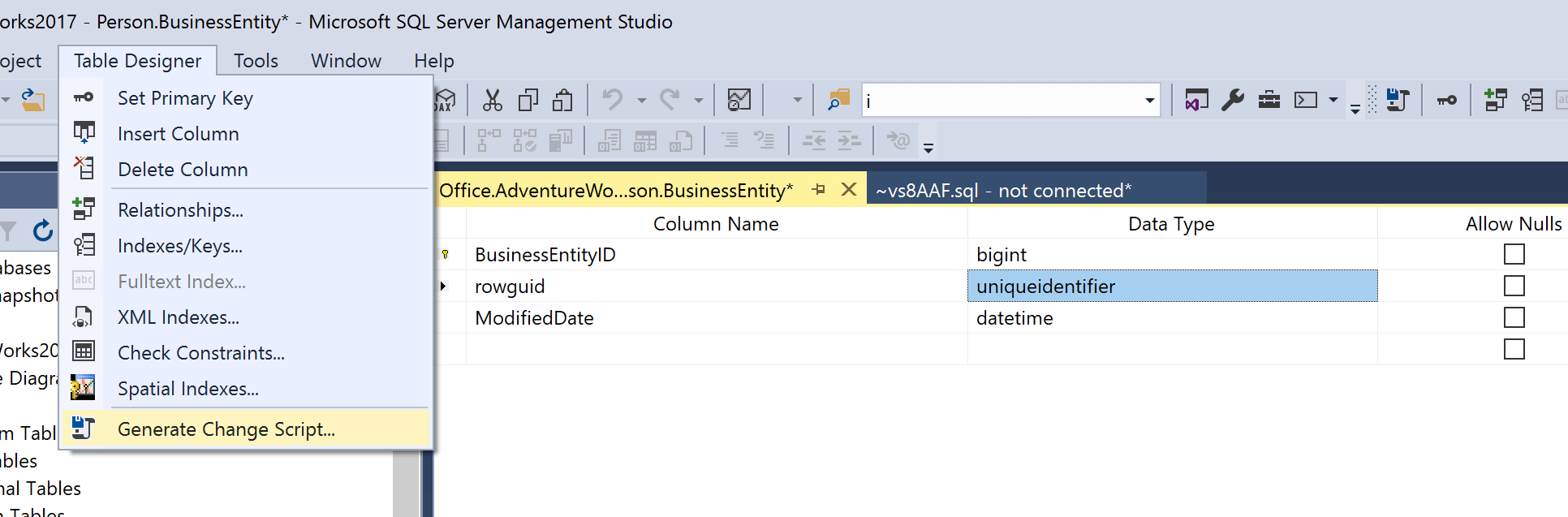
Task: Click the Data Type column header
Action: point(1173,223)
